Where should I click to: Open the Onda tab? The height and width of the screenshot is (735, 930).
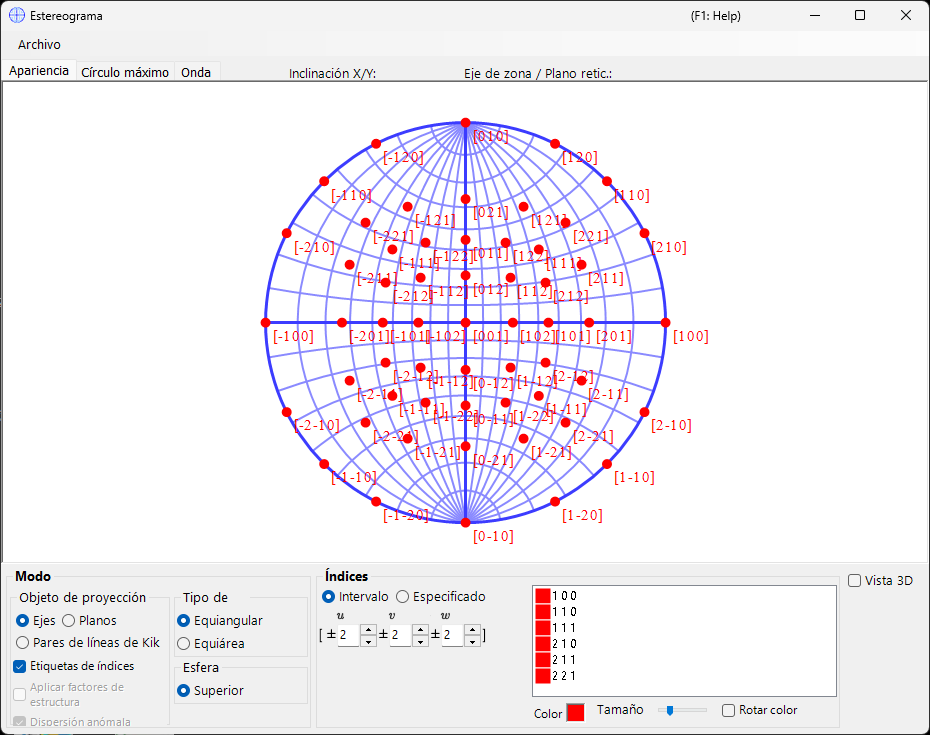pyautogui.click(x=196, y=72)
